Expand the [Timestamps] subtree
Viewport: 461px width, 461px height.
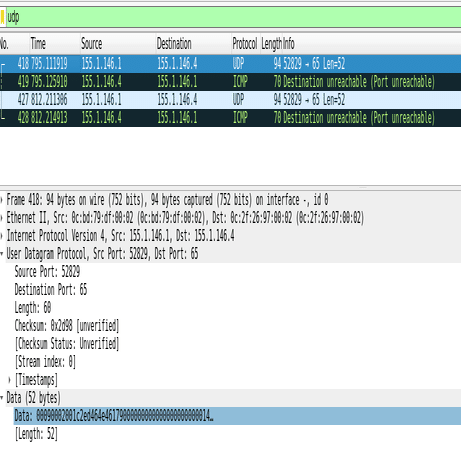coord(9,380)
